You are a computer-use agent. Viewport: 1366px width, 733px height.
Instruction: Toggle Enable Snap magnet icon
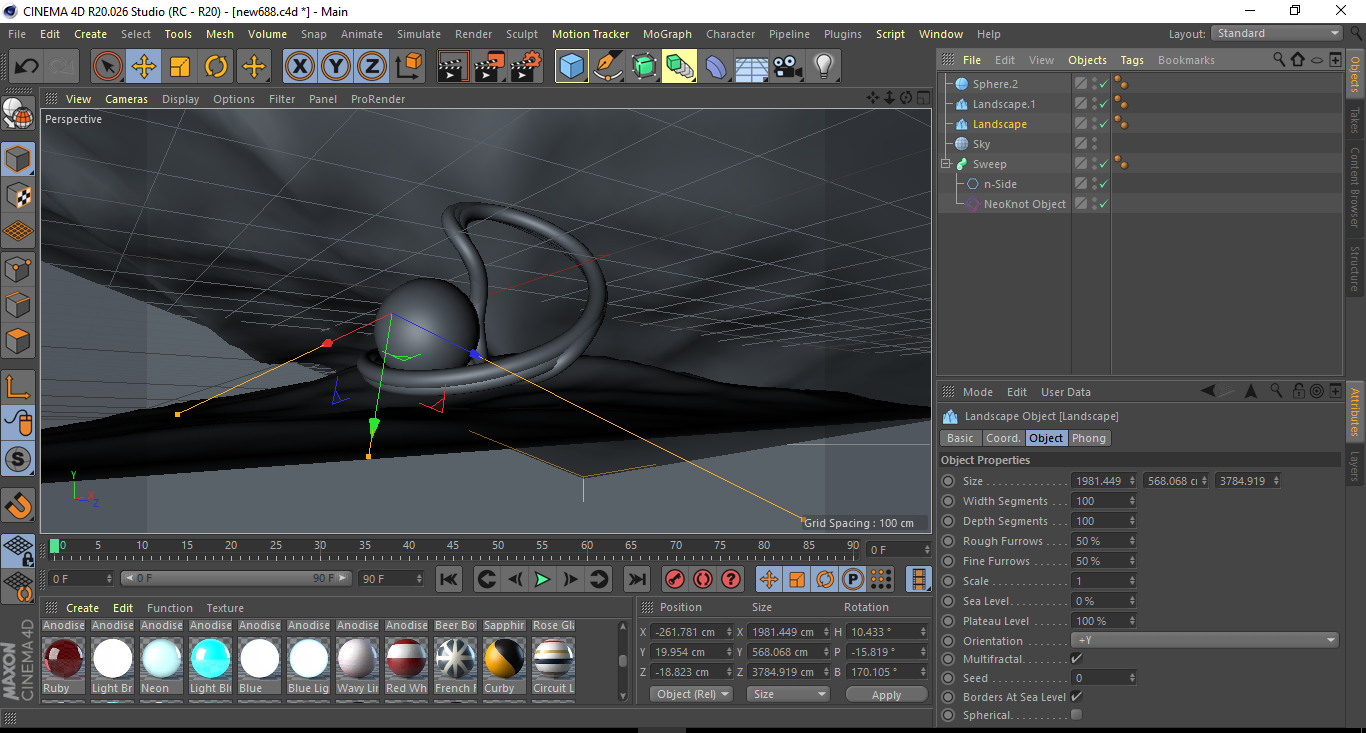coord(18,506)
